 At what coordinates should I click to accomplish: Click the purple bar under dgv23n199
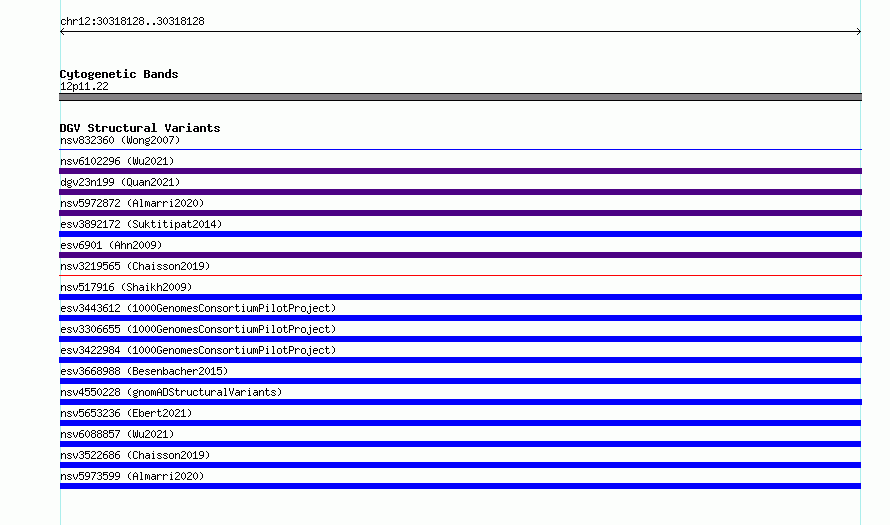click(x=460, y=192)
